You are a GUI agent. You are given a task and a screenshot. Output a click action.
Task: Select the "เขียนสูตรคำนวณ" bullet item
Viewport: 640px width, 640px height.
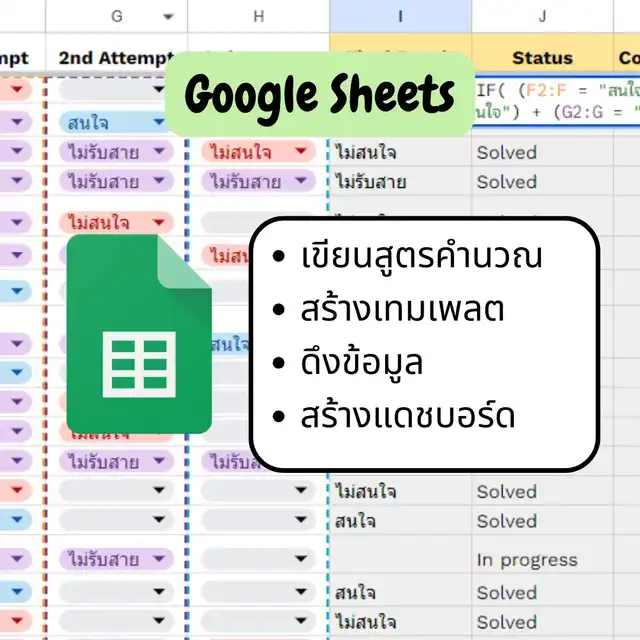point(421,256)
